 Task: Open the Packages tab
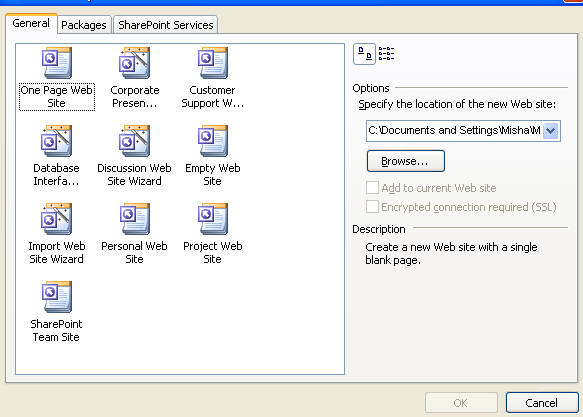(84, 25)
